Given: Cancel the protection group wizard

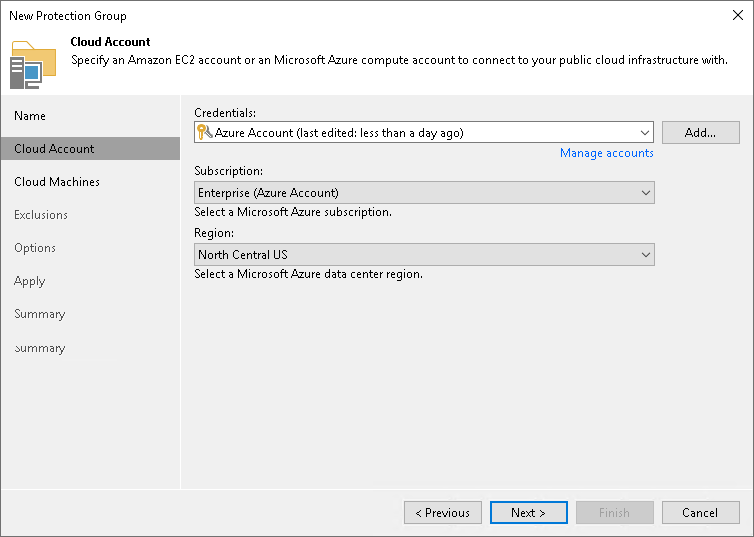Looking at the screenshot, I should (x=701, y=512).
